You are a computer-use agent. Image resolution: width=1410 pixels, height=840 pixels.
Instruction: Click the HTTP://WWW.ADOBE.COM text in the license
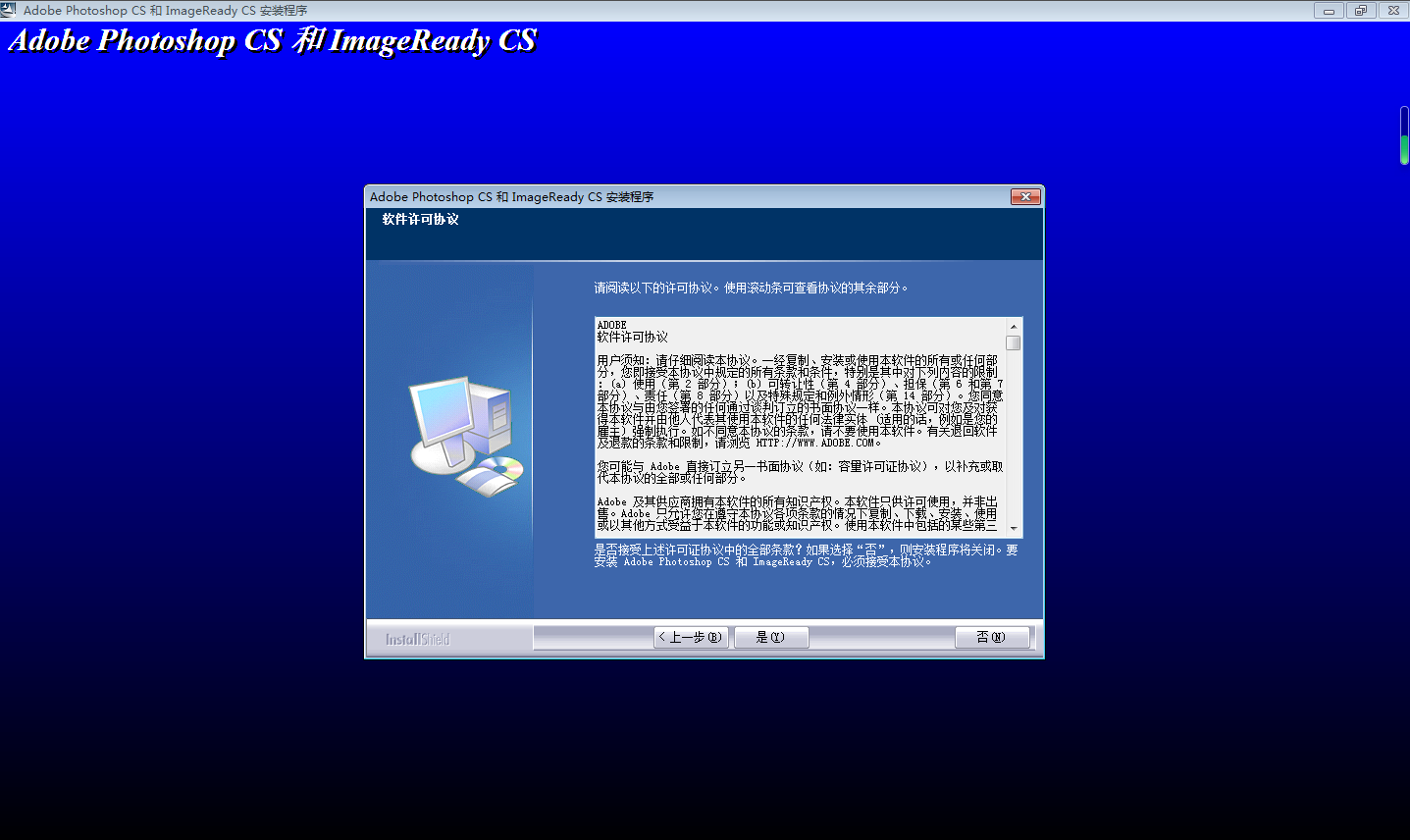(813, 443)
